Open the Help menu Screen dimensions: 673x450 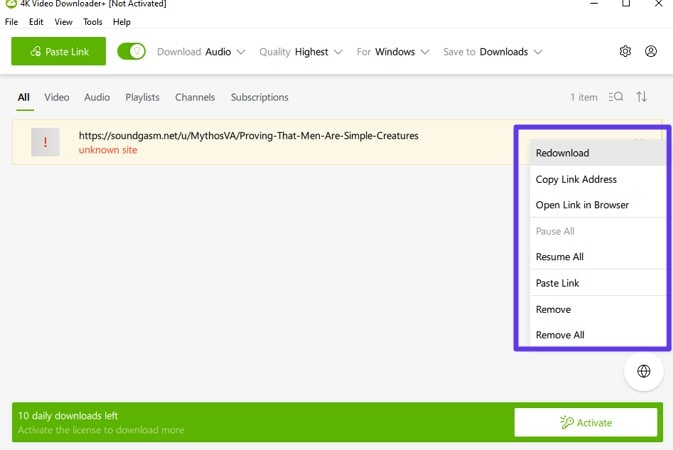click(x=122, y=22)
